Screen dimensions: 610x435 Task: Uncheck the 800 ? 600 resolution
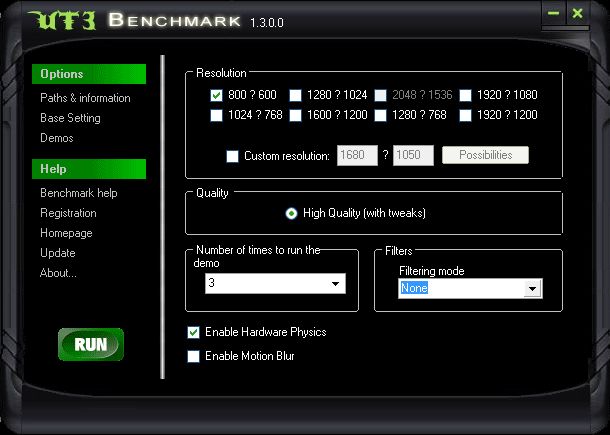click(x=217, y=96)
